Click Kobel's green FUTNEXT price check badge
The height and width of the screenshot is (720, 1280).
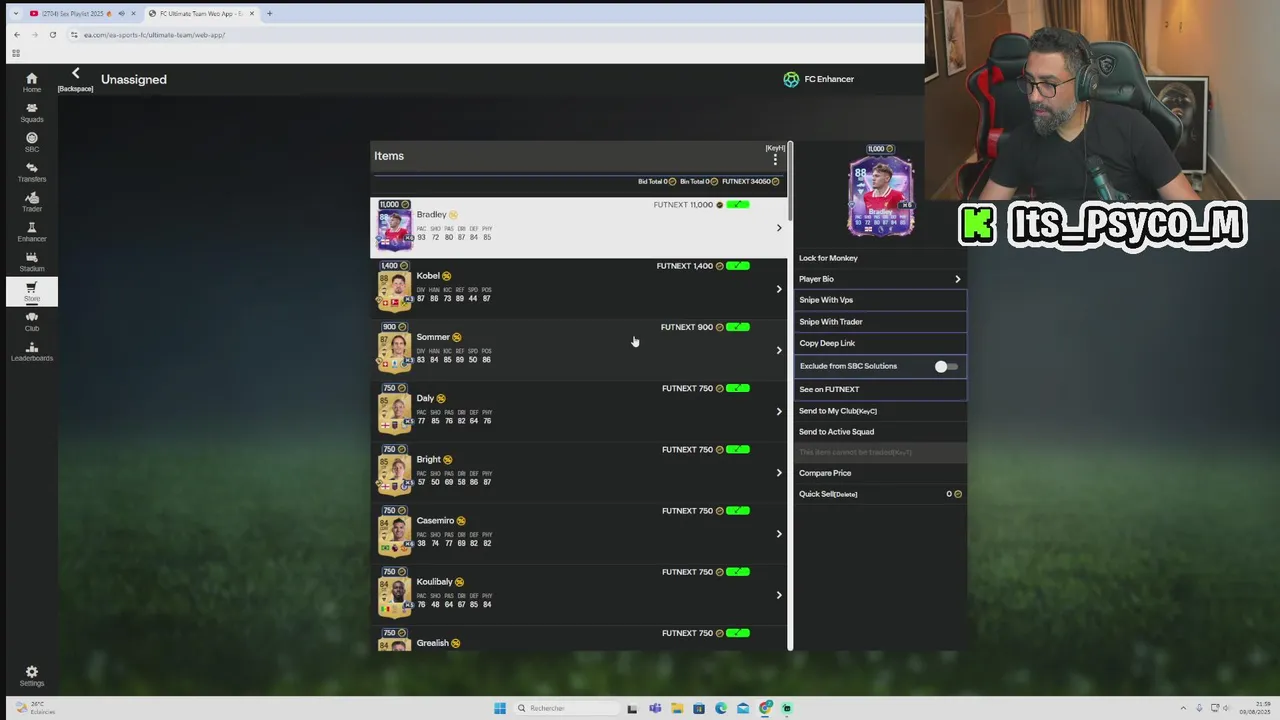click(737, 266)
